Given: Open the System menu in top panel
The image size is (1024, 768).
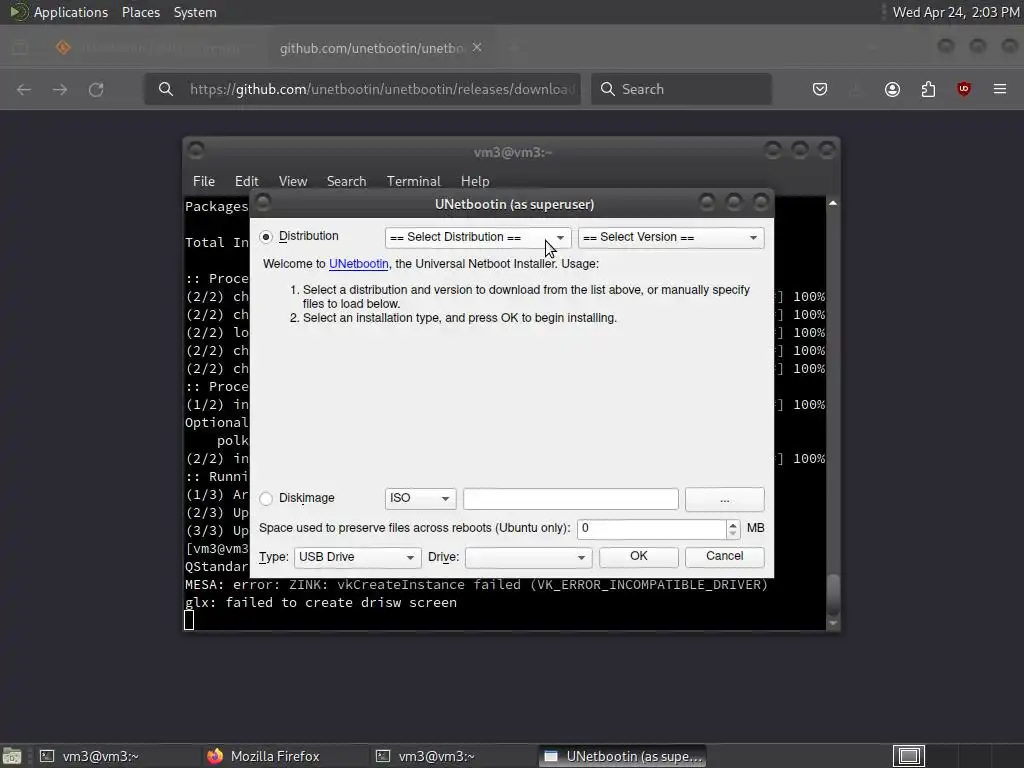Looking at the screenshot, I should click(195, 12).
